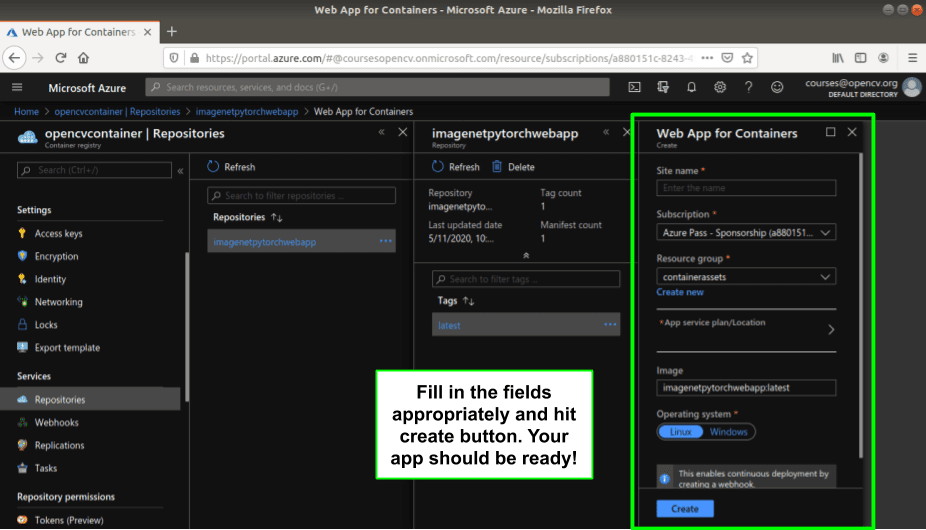
Task: Collapse the left settings menu panel
Action: [x=181, y=171]
